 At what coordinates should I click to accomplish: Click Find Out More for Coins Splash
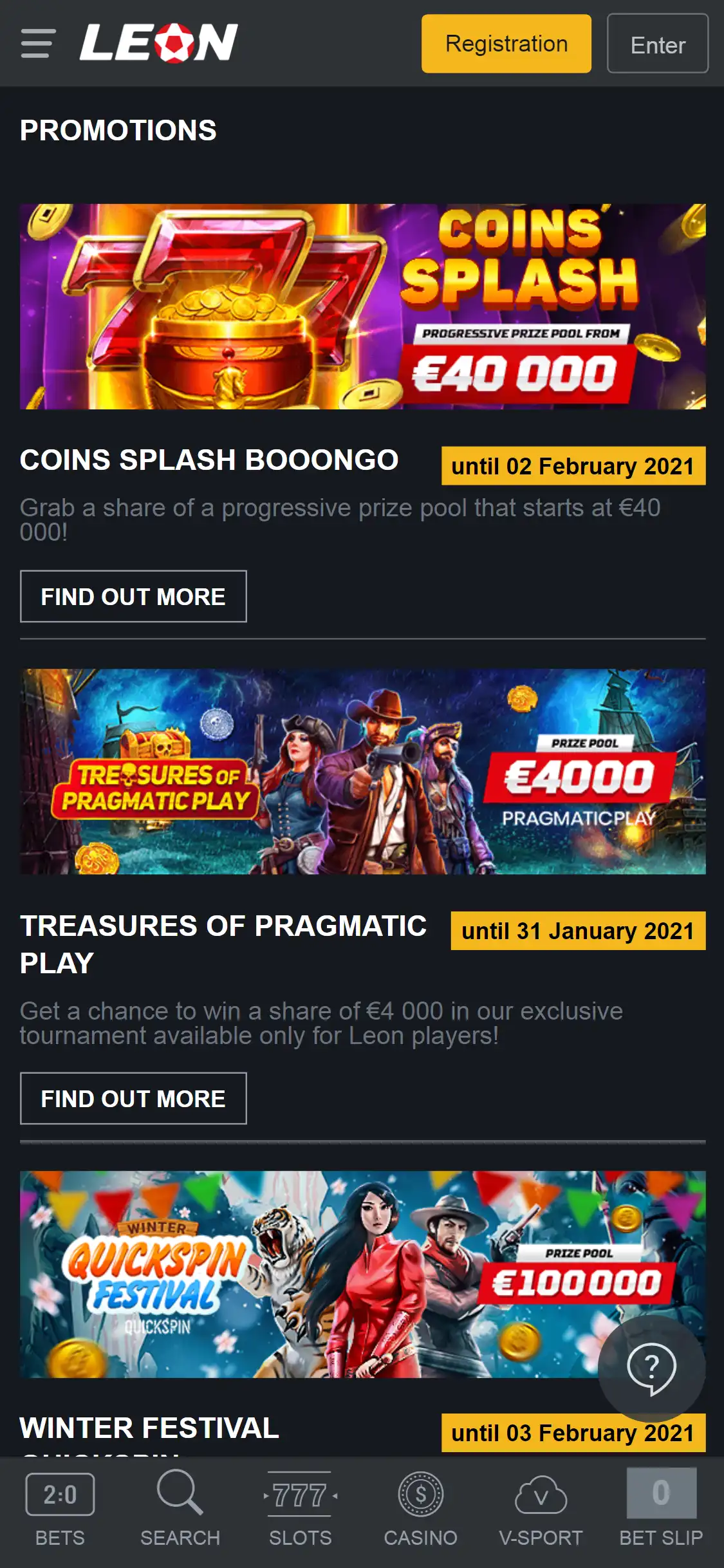[x=133, y=597]
